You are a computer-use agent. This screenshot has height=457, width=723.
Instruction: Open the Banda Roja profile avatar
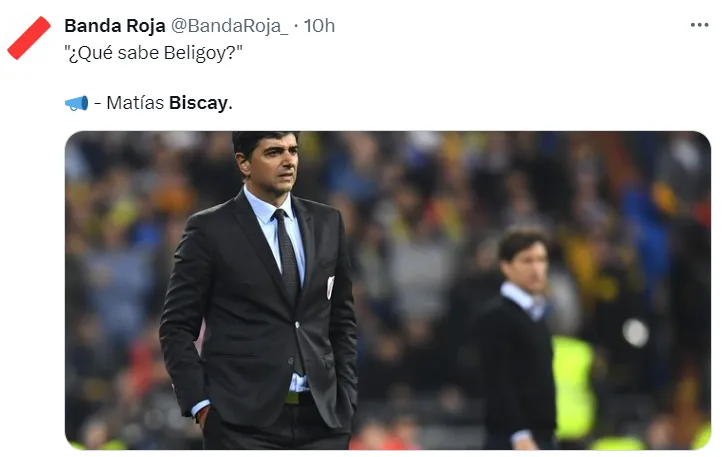(29, 36)
